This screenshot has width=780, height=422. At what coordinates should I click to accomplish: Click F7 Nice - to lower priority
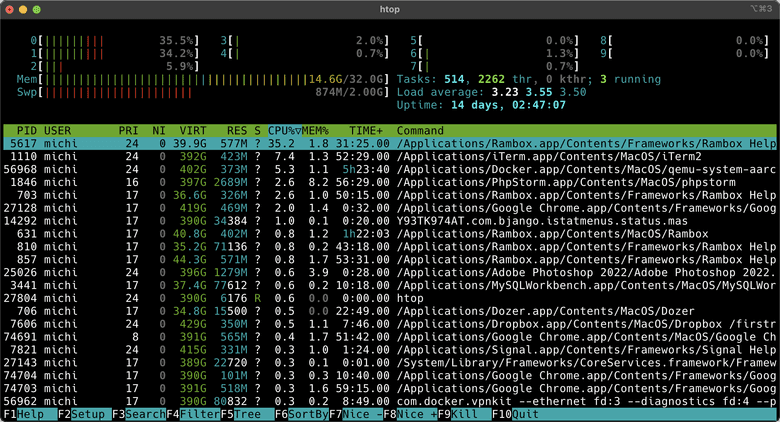[356, 414]
